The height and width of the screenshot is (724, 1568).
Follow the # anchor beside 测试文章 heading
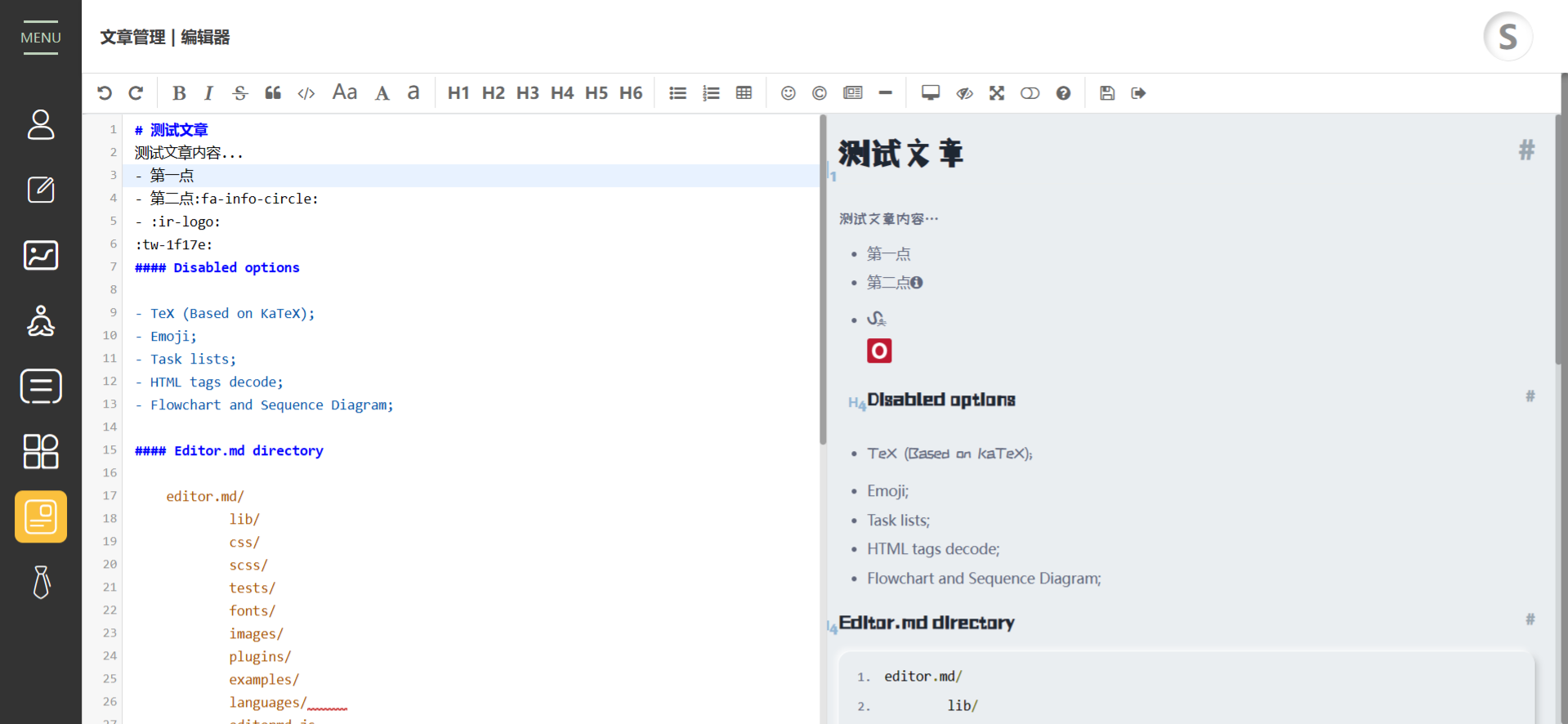click(x=1526, y=150)
